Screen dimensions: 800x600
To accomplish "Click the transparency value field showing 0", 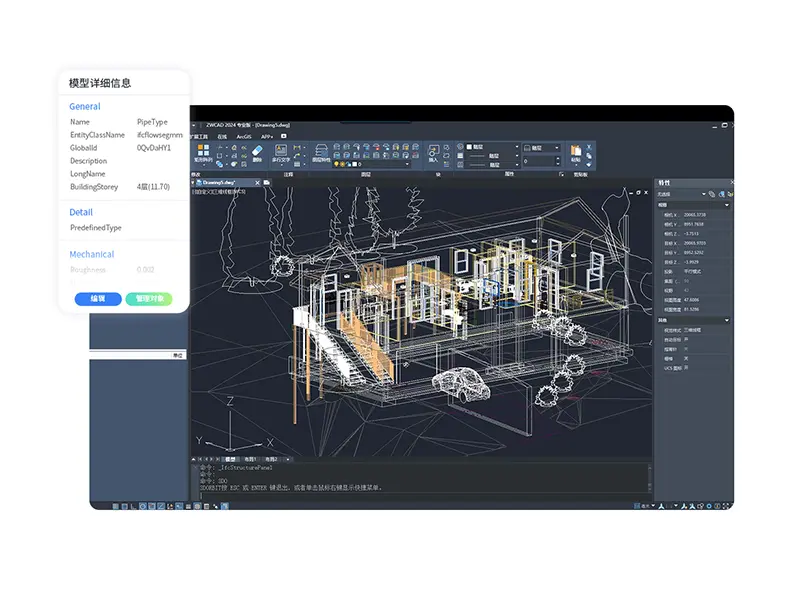I will coord(539,161).
